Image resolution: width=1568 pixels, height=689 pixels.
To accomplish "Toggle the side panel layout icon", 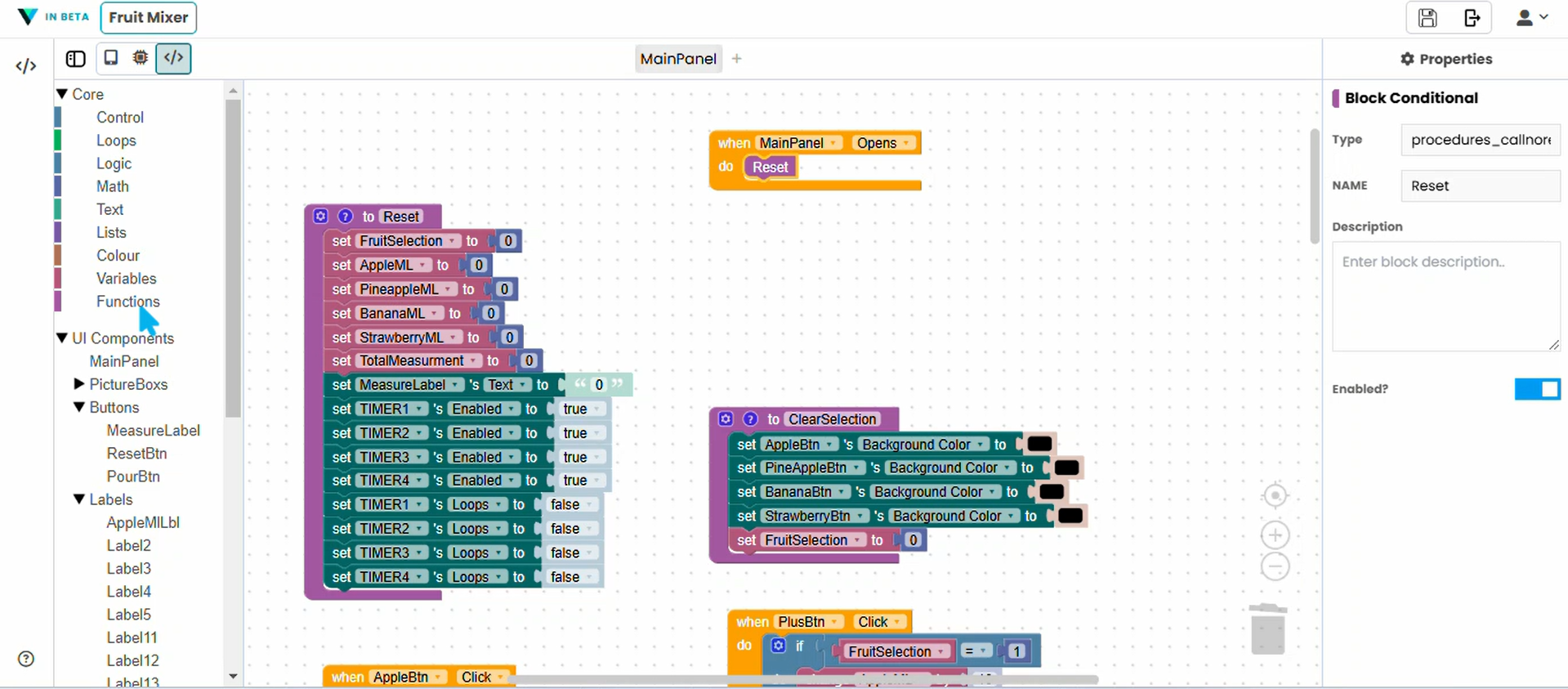I will 75,59.
